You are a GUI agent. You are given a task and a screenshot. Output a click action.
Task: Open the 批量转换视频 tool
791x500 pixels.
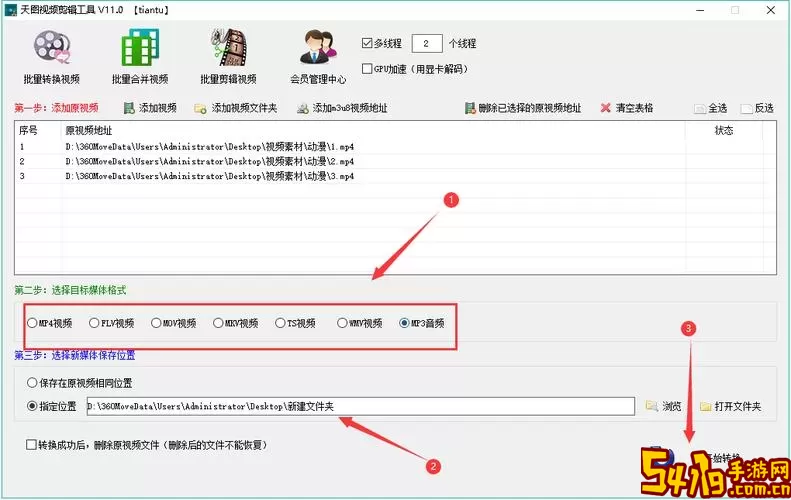(51, 57)
